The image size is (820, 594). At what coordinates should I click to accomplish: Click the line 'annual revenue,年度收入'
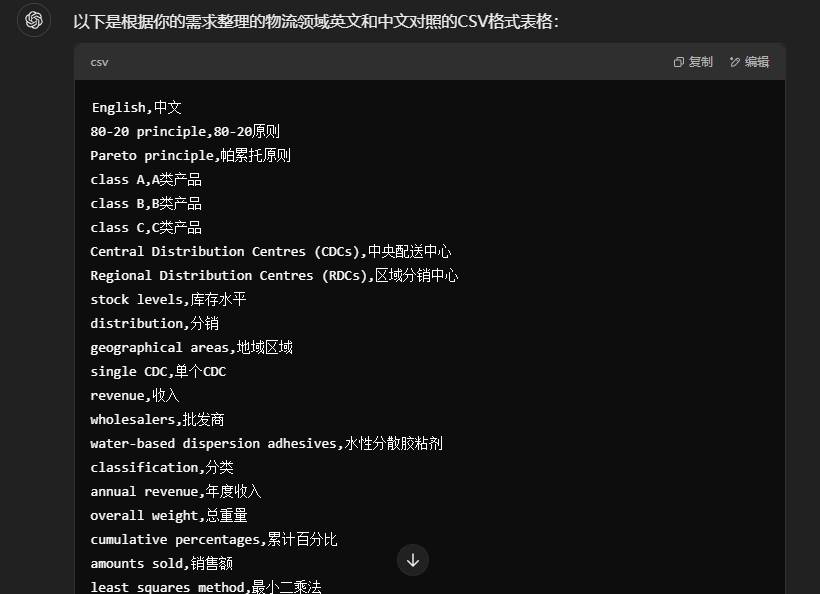[176, 492]
